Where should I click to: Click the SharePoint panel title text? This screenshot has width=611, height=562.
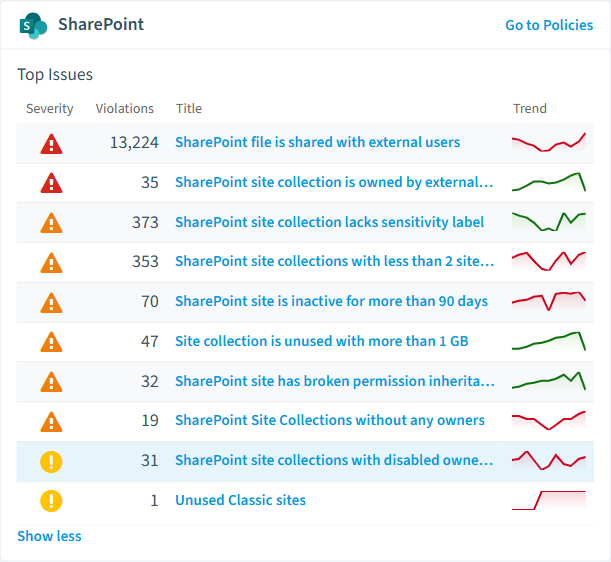pyautogui.click(x=101, y=25)
